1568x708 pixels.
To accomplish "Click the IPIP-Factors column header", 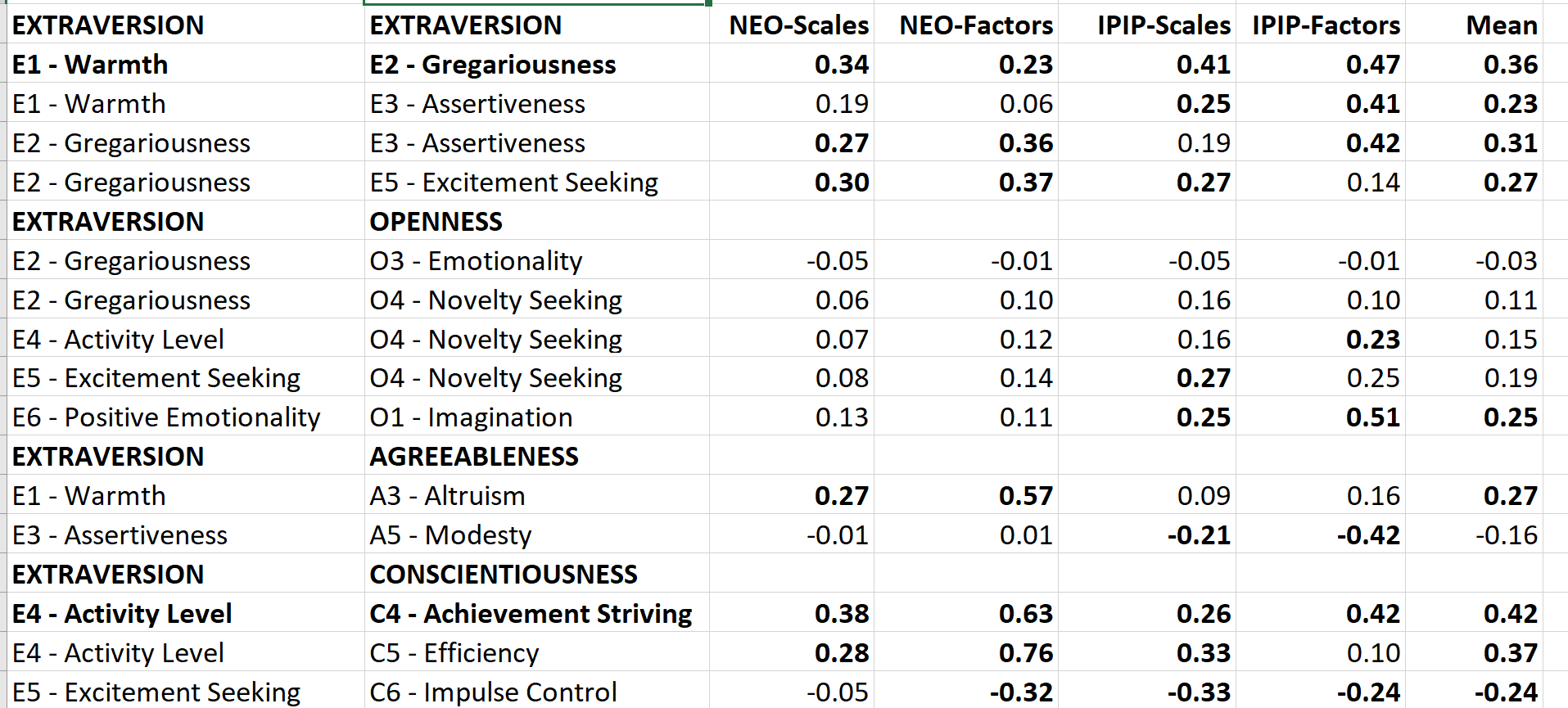I will [1326, 25].
